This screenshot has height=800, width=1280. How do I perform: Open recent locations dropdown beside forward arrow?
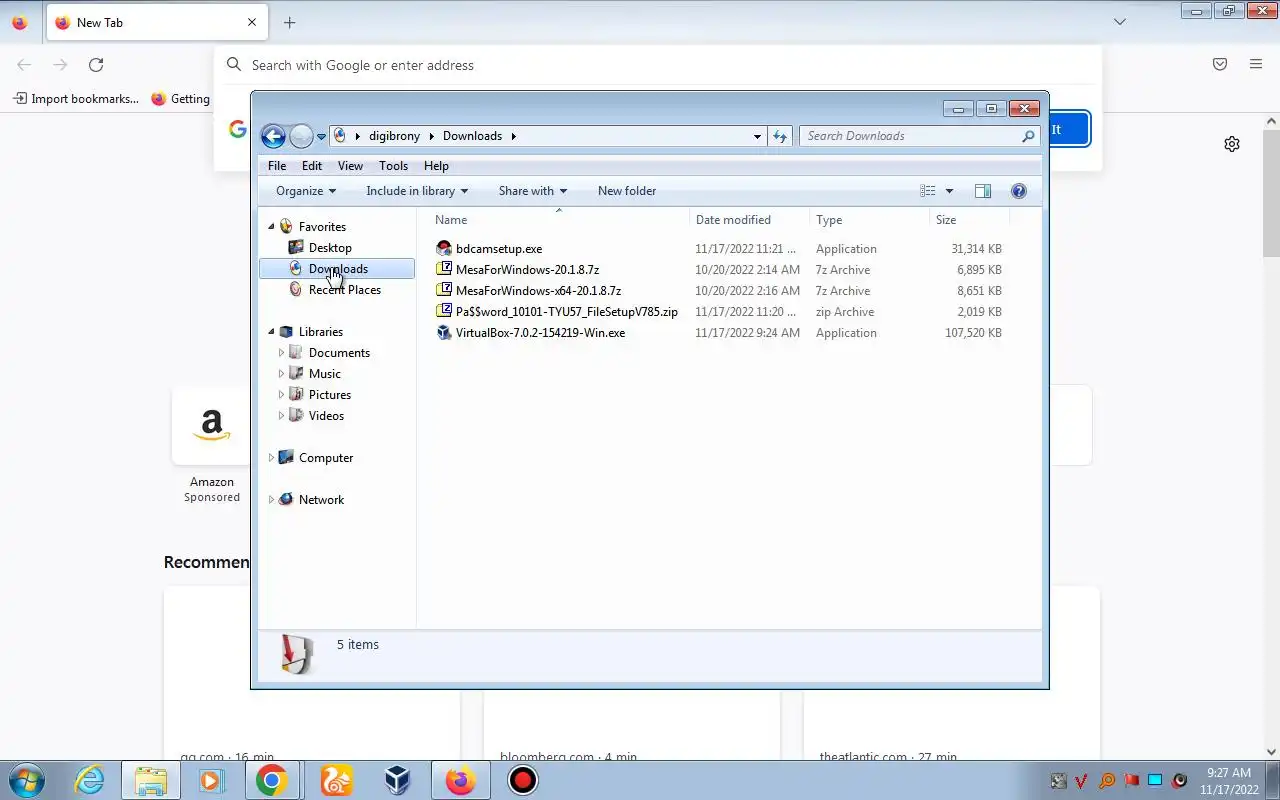(321, 137)
